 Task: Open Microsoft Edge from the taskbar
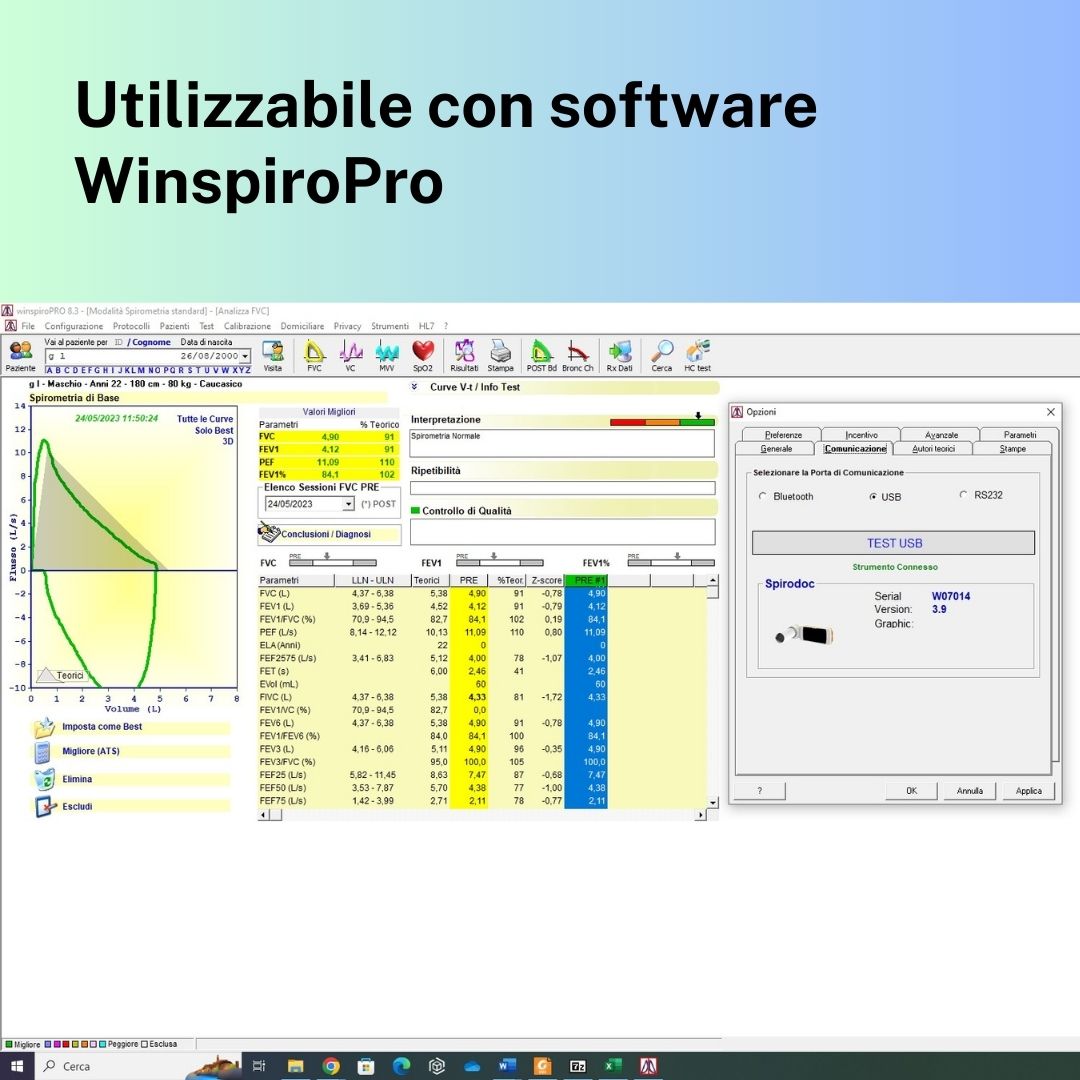click(402, 1066)
